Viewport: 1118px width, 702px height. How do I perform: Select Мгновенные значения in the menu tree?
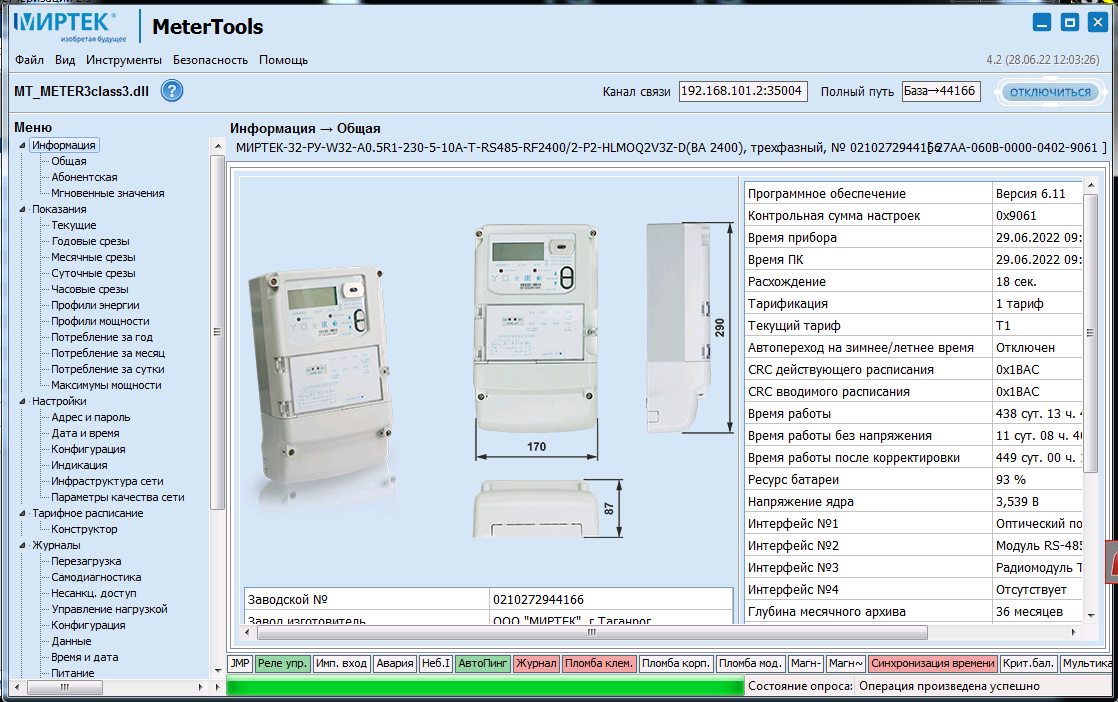[x=108, y=193]
